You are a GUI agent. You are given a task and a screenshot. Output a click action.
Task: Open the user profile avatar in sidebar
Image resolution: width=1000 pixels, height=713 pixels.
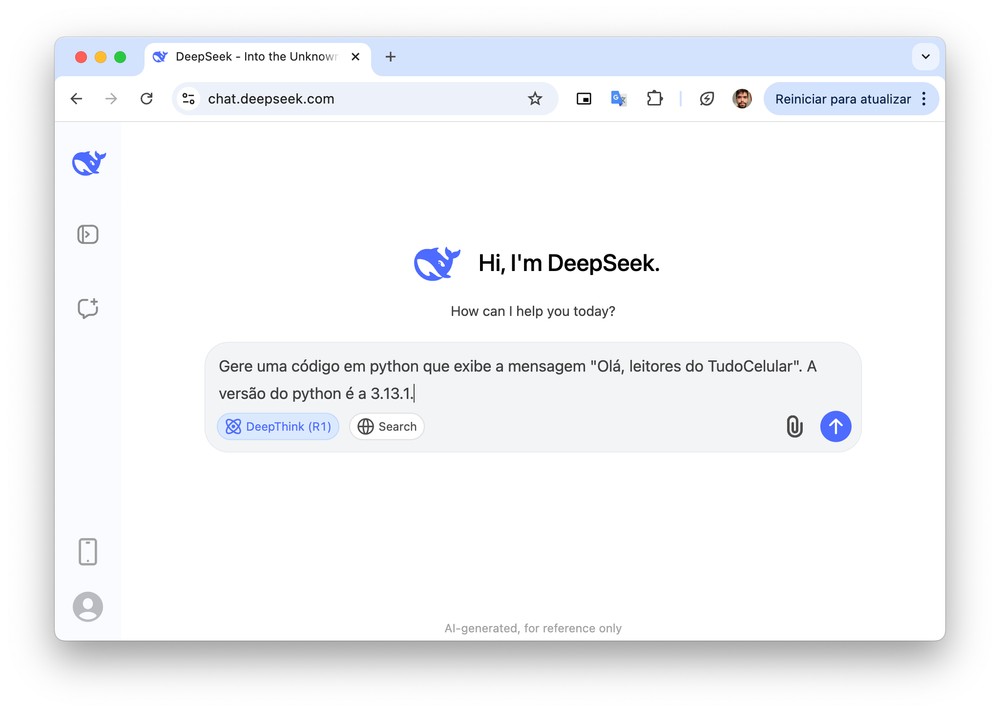pyautogui.click(x=88, y=606)
